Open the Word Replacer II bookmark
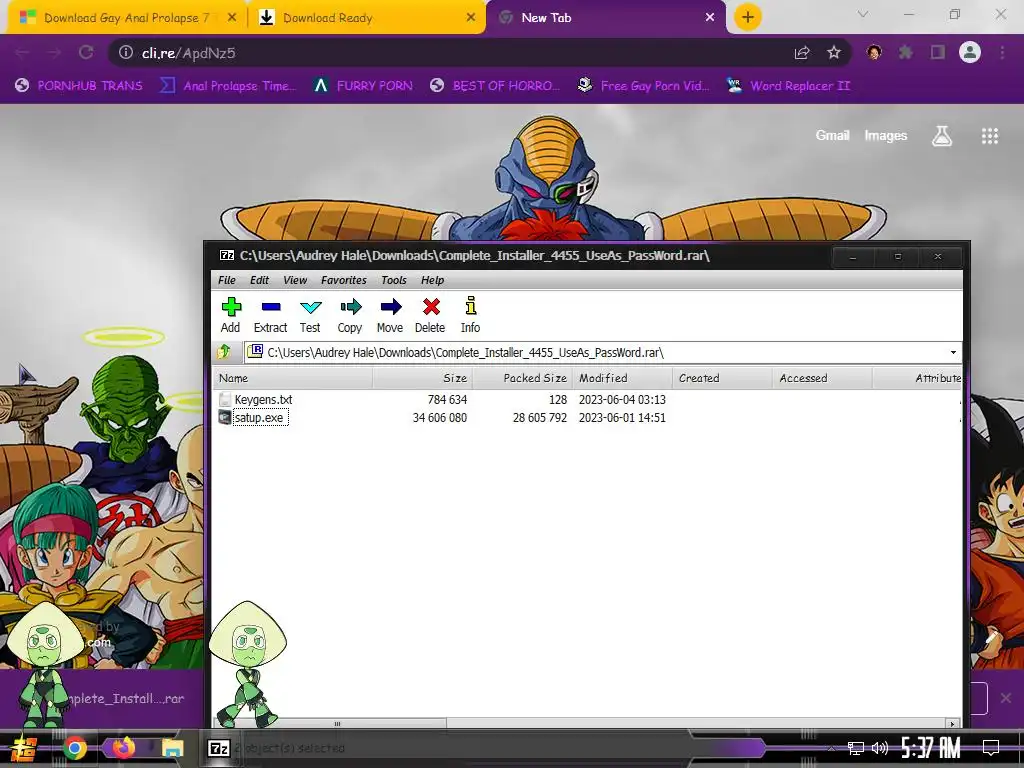The image size is (1024, 768). click(x=788, y=86)
